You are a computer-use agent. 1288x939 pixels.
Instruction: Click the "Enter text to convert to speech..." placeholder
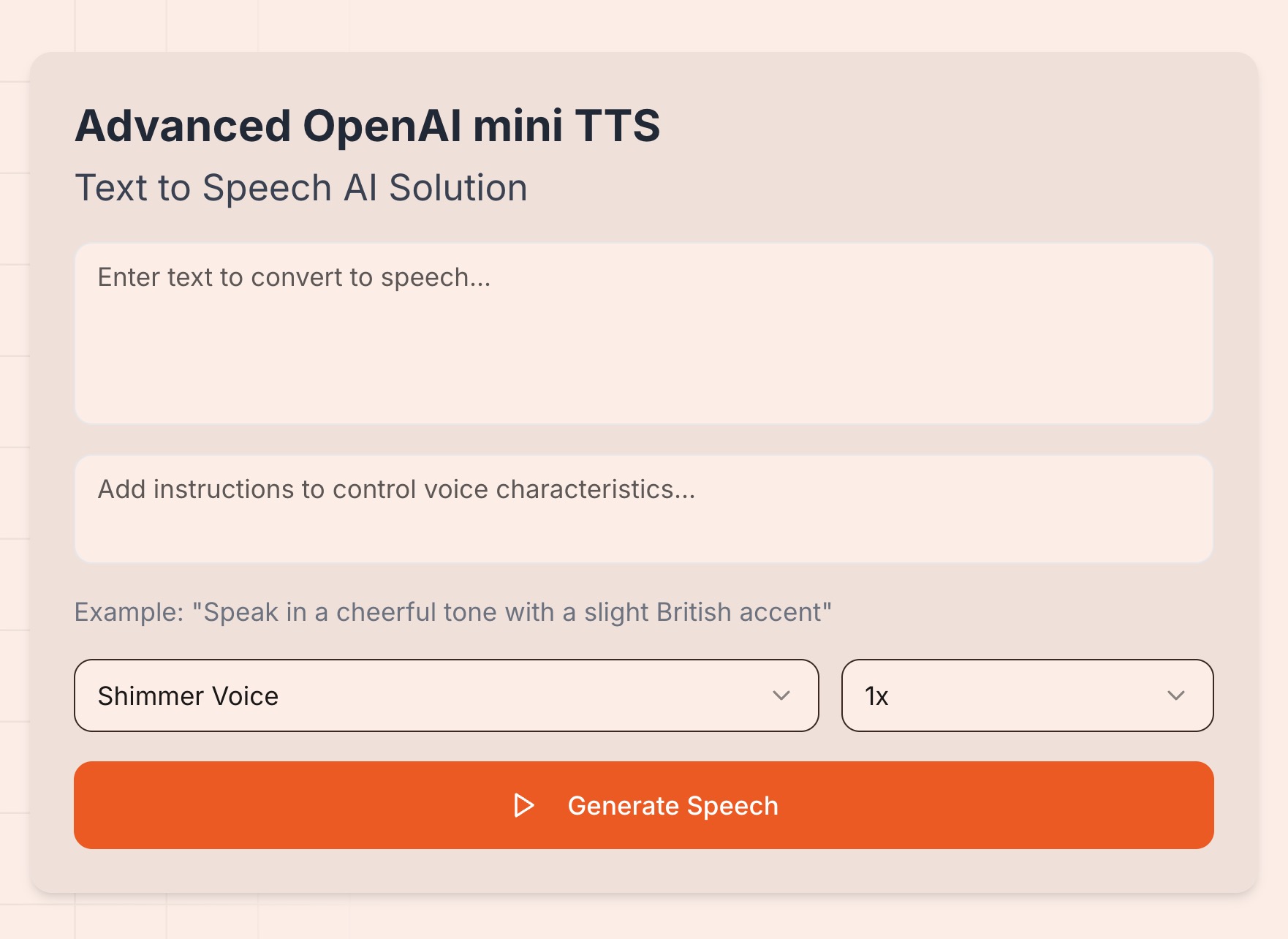click(x=294, y=278)
